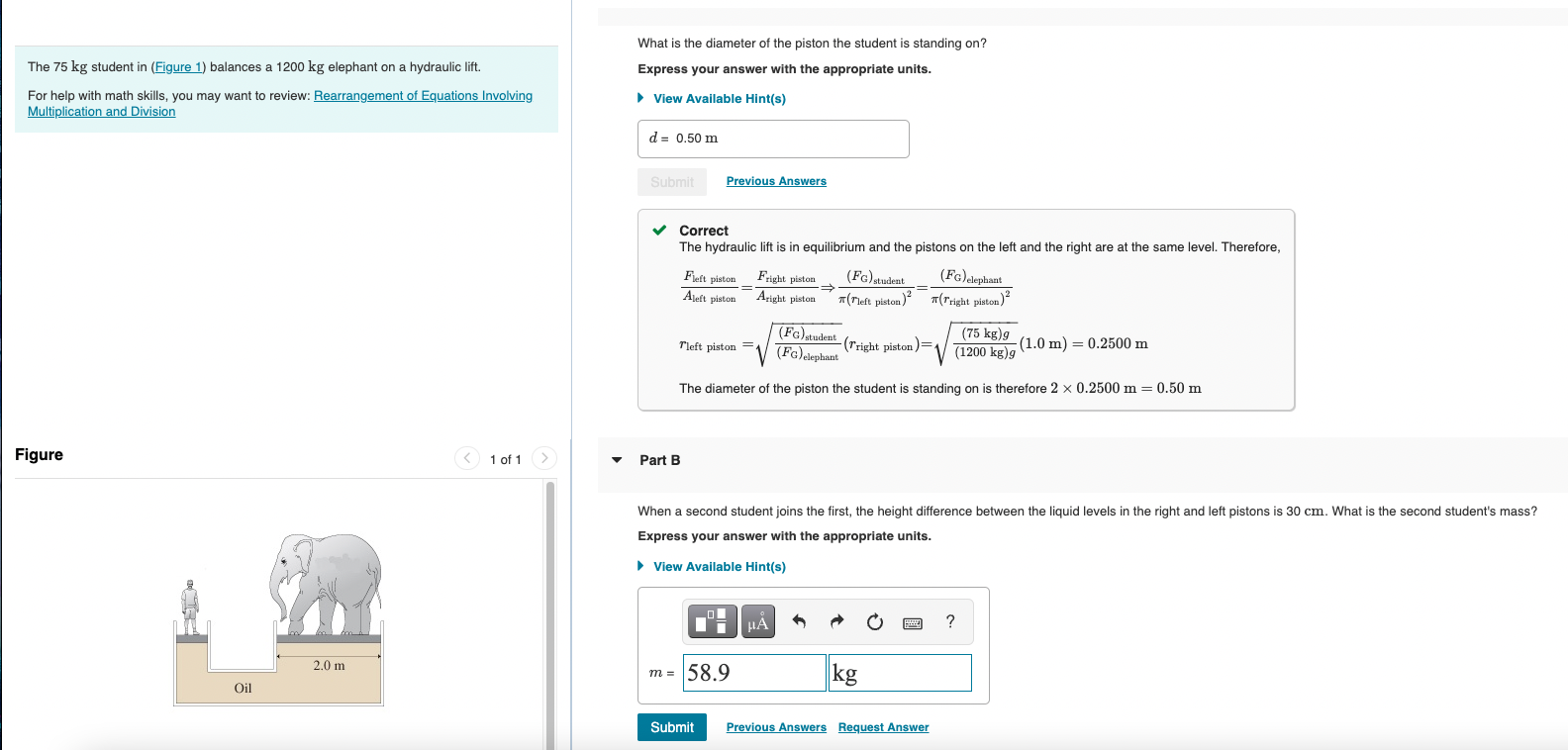Click the mass value field 58.9

[754, 673]
